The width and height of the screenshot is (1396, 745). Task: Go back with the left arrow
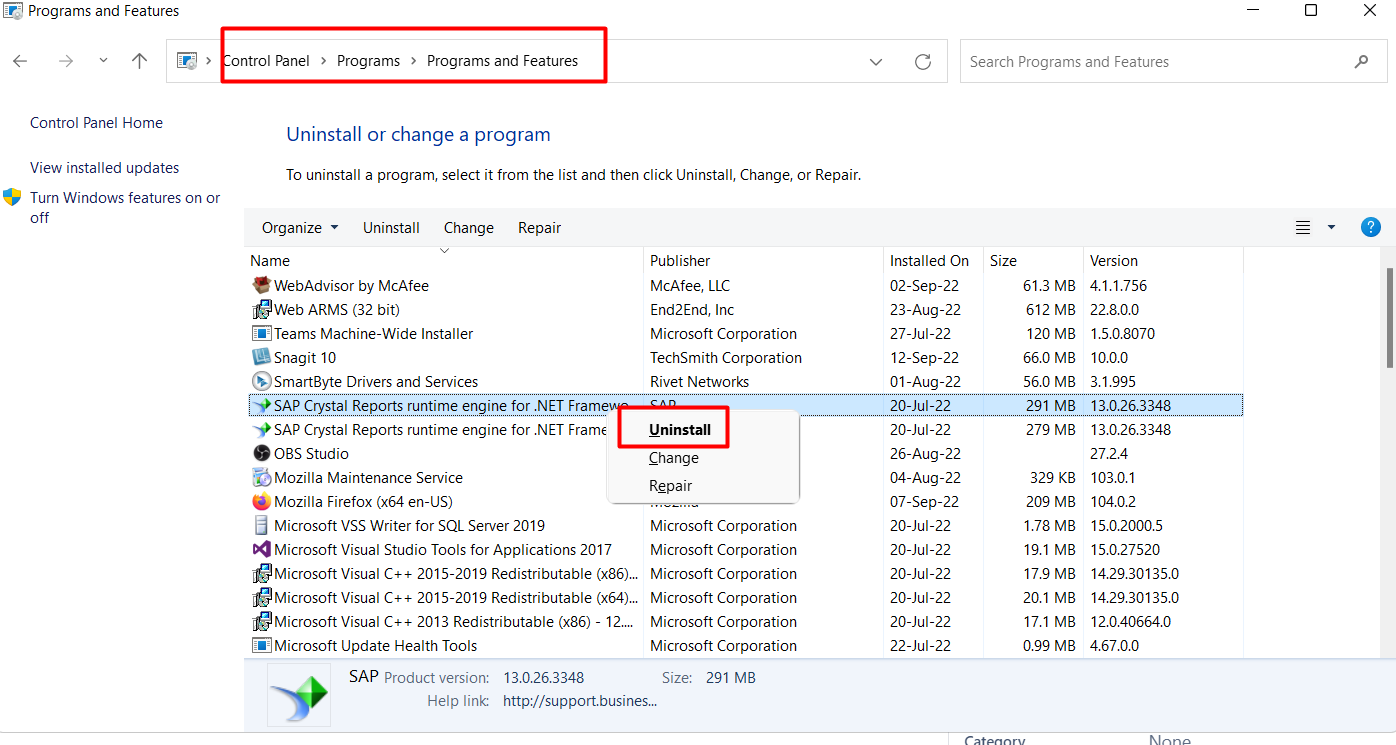[x=20, y=62]
